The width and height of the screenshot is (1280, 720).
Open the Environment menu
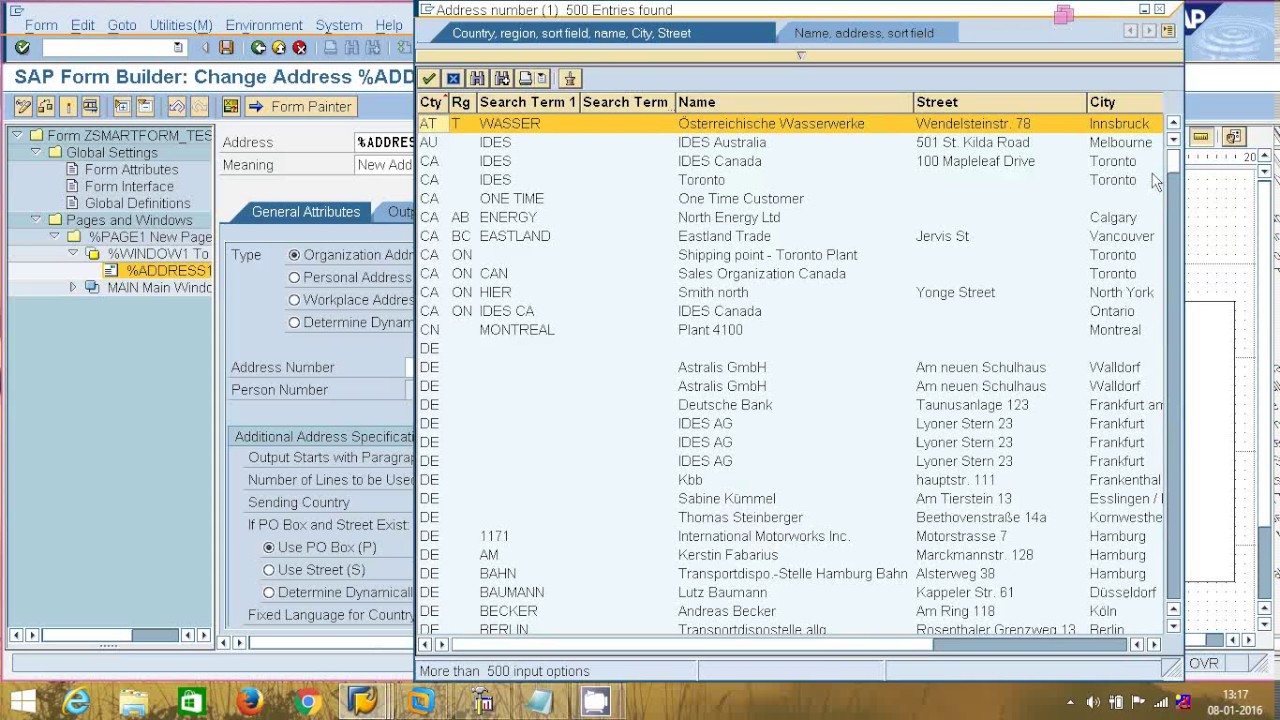(264, 25)
